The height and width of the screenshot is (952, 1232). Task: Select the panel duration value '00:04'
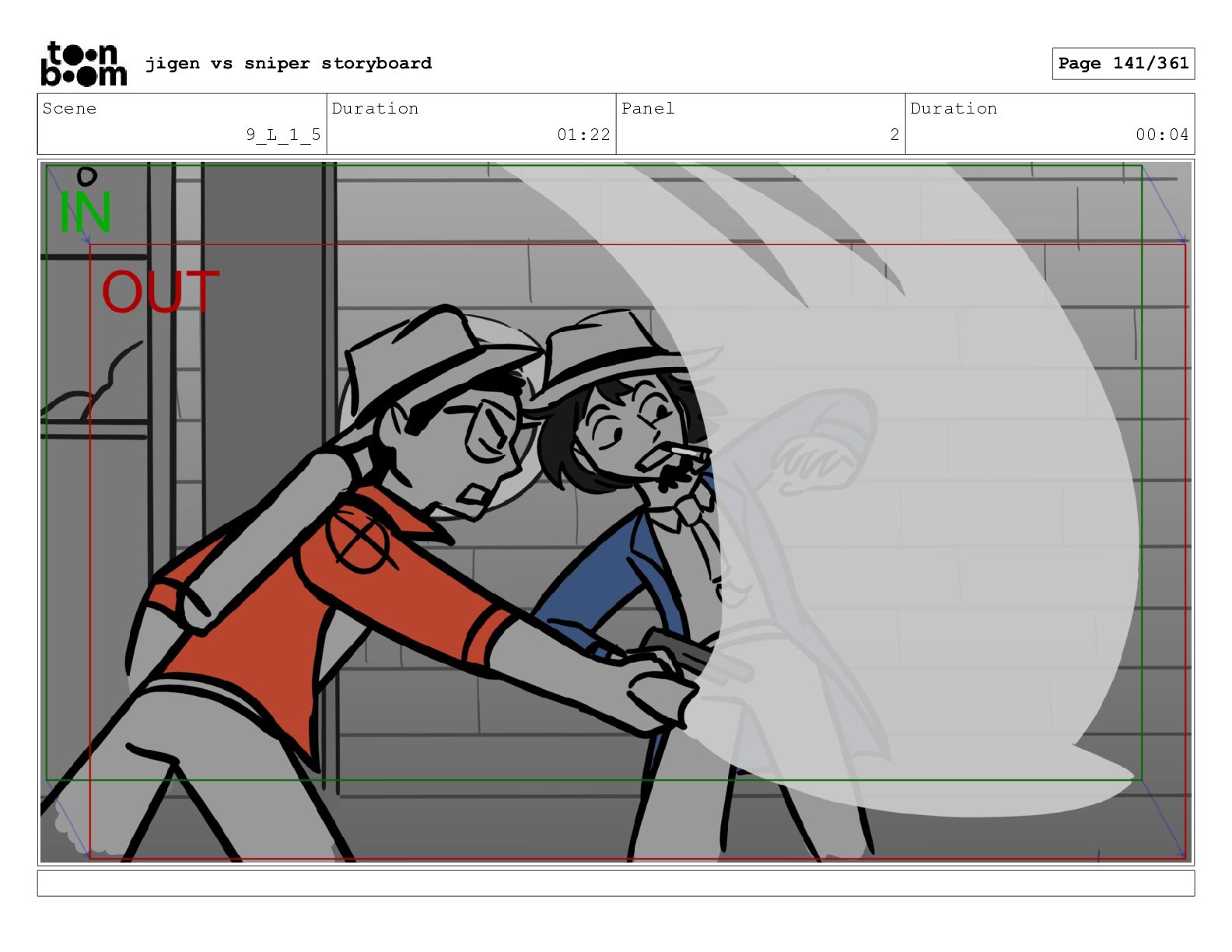1162,135
